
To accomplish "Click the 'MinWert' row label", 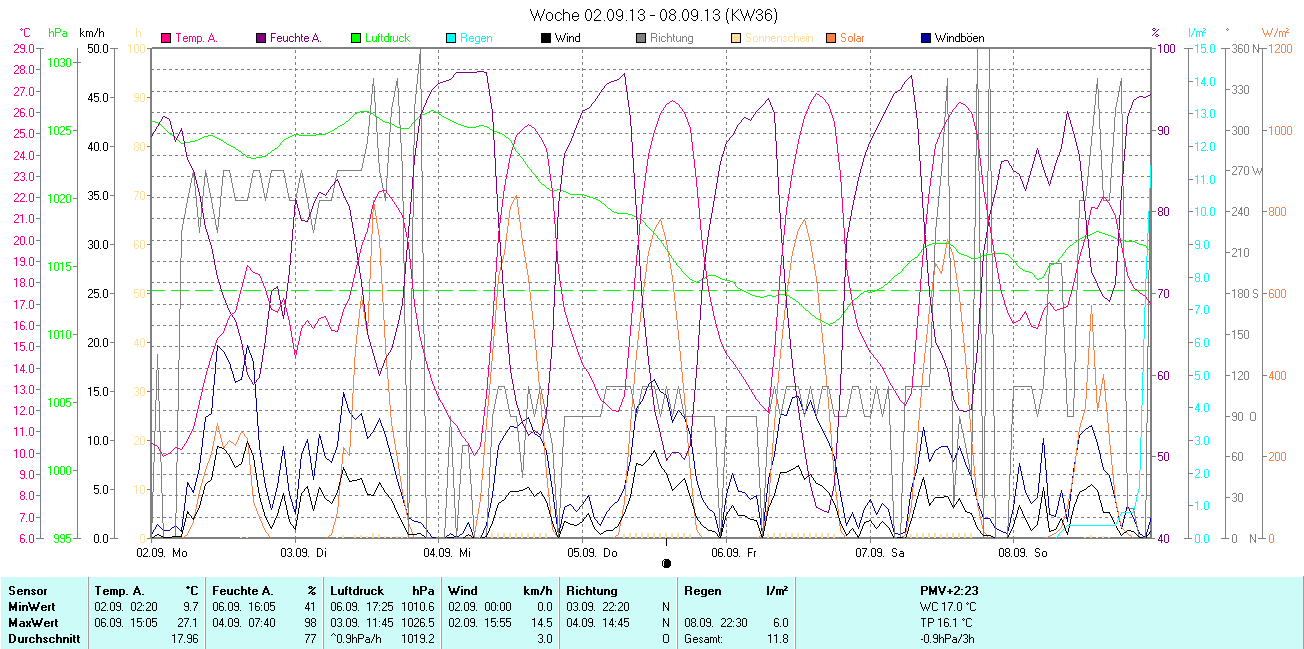I will (x=31, y=607).
